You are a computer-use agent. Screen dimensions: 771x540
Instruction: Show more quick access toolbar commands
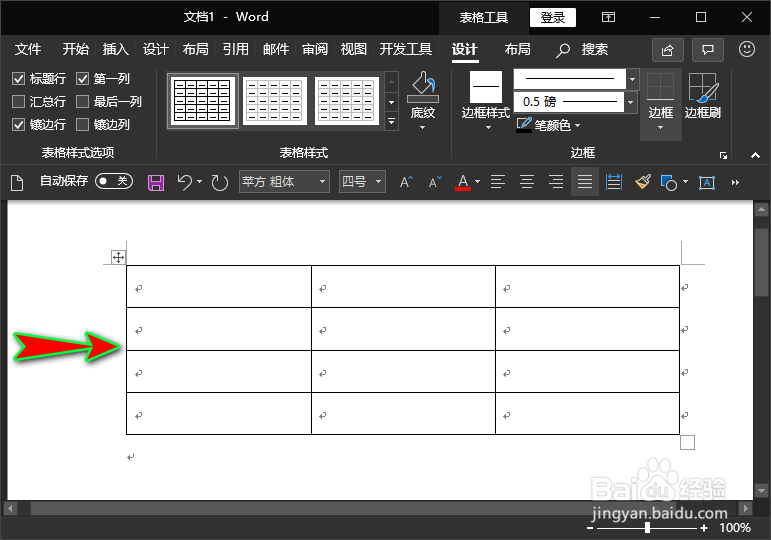click(735, 182)
